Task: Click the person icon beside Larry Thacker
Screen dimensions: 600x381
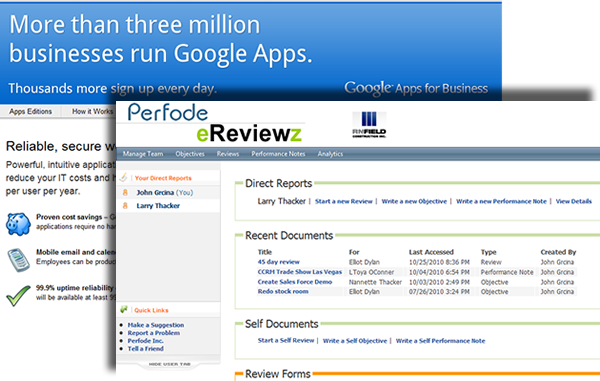Action: [x=125, y=206]
